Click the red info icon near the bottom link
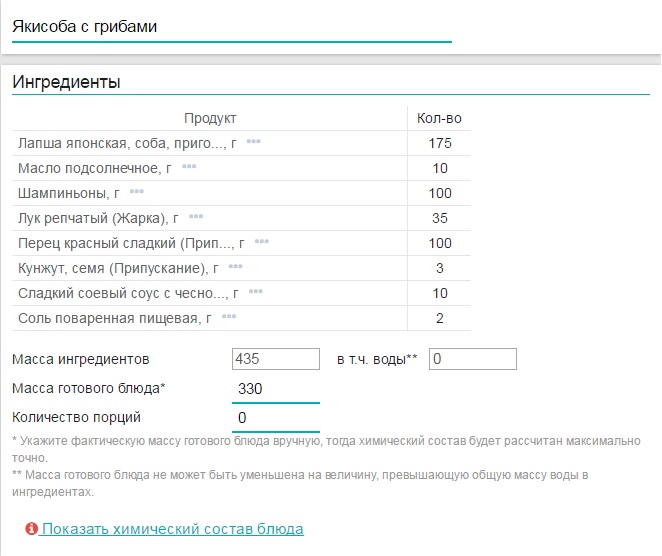This screenshot has width=662, height=556. (32, 529)
